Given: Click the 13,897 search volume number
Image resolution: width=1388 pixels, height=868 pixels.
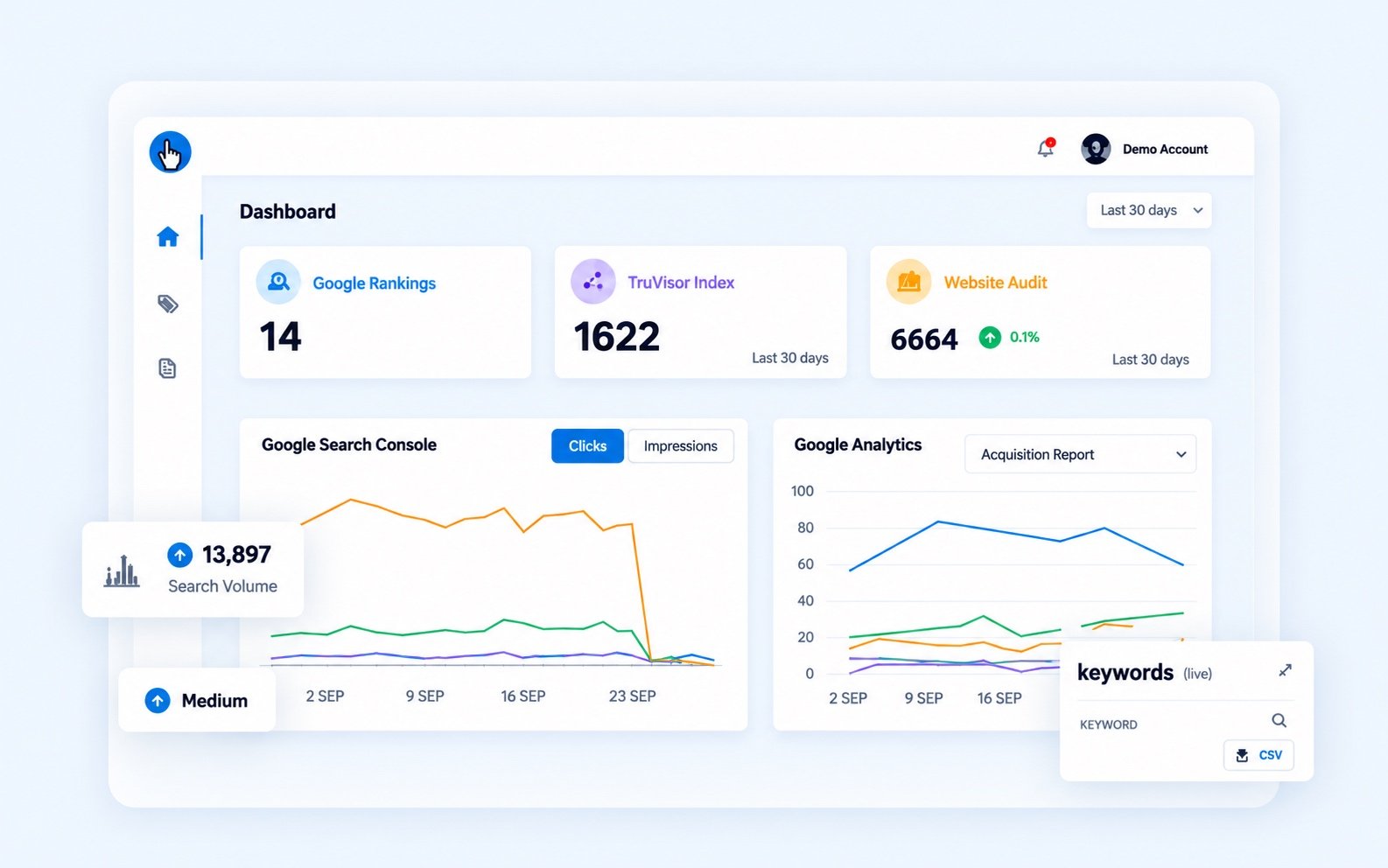Looking at the screenshot, I should click(236, 555).
